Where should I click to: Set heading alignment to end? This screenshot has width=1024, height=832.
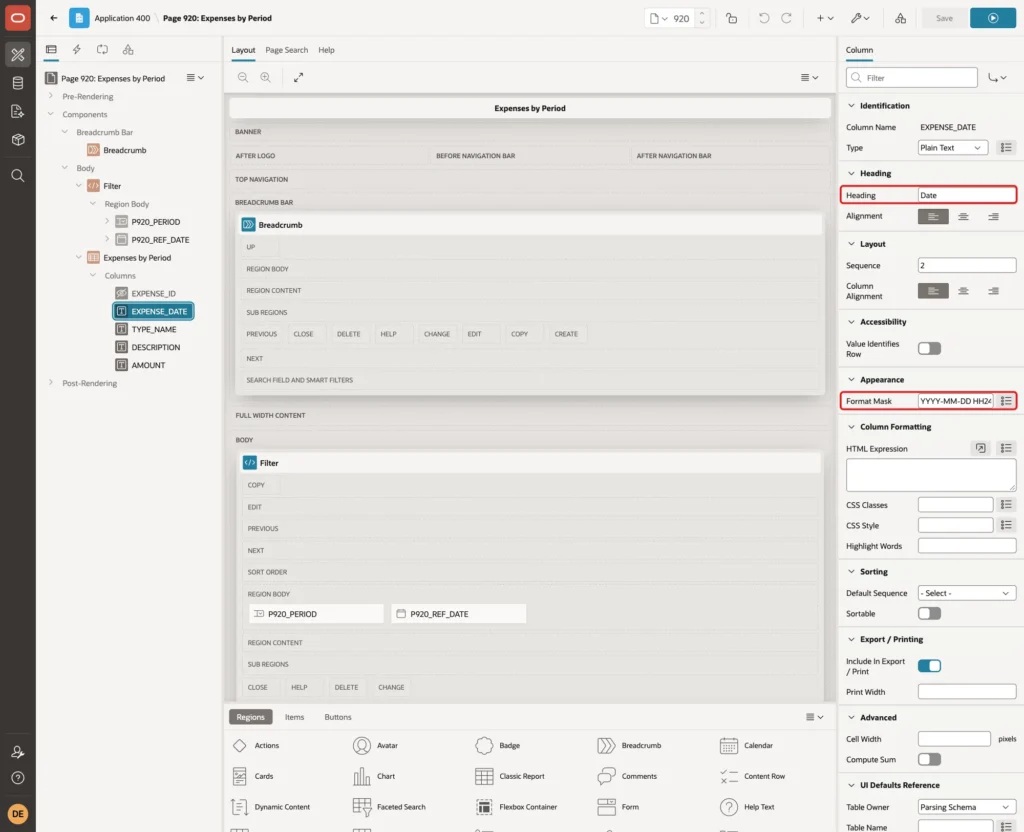pyautogui.click(x=993, y=216)
